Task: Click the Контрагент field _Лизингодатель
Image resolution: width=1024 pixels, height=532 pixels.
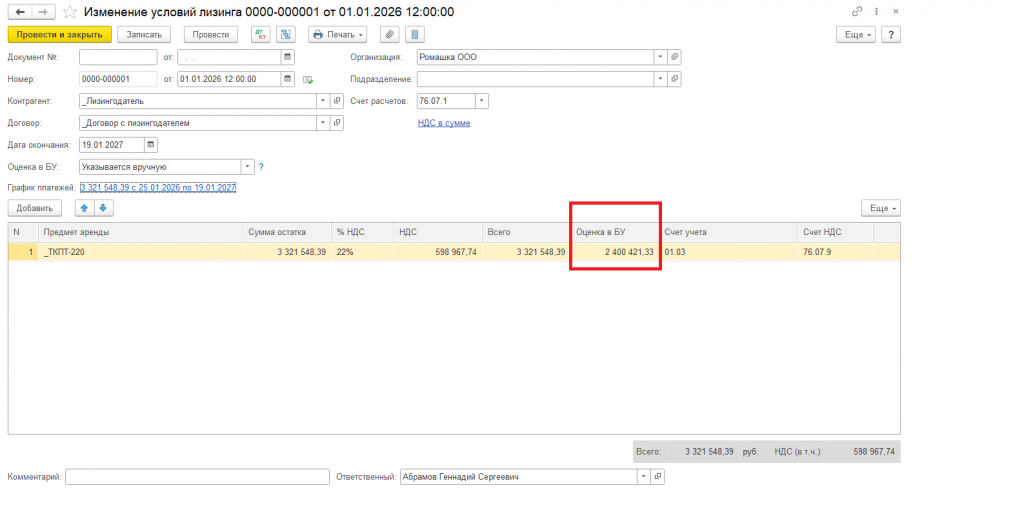Action: [x=198, y=101]
